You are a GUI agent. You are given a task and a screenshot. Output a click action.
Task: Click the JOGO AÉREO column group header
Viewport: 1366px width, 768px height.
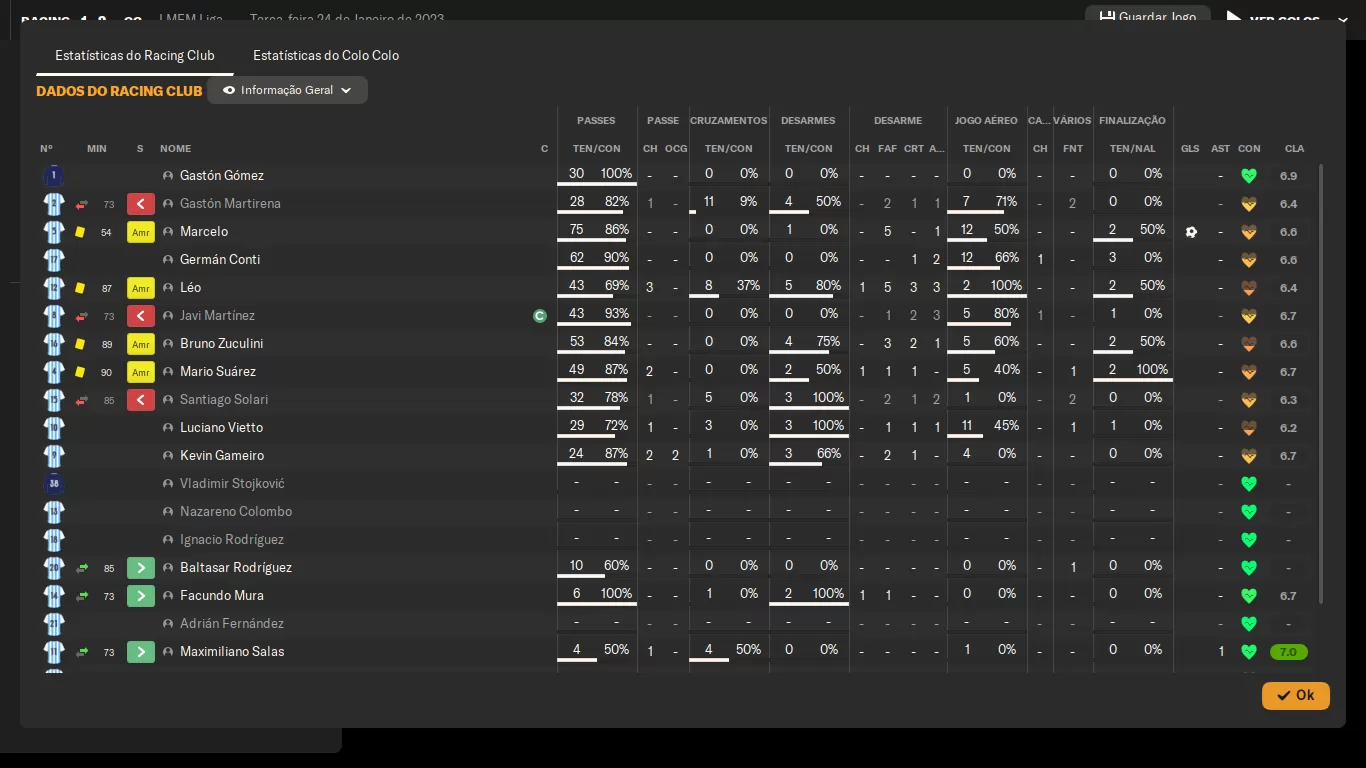point(986,121)
